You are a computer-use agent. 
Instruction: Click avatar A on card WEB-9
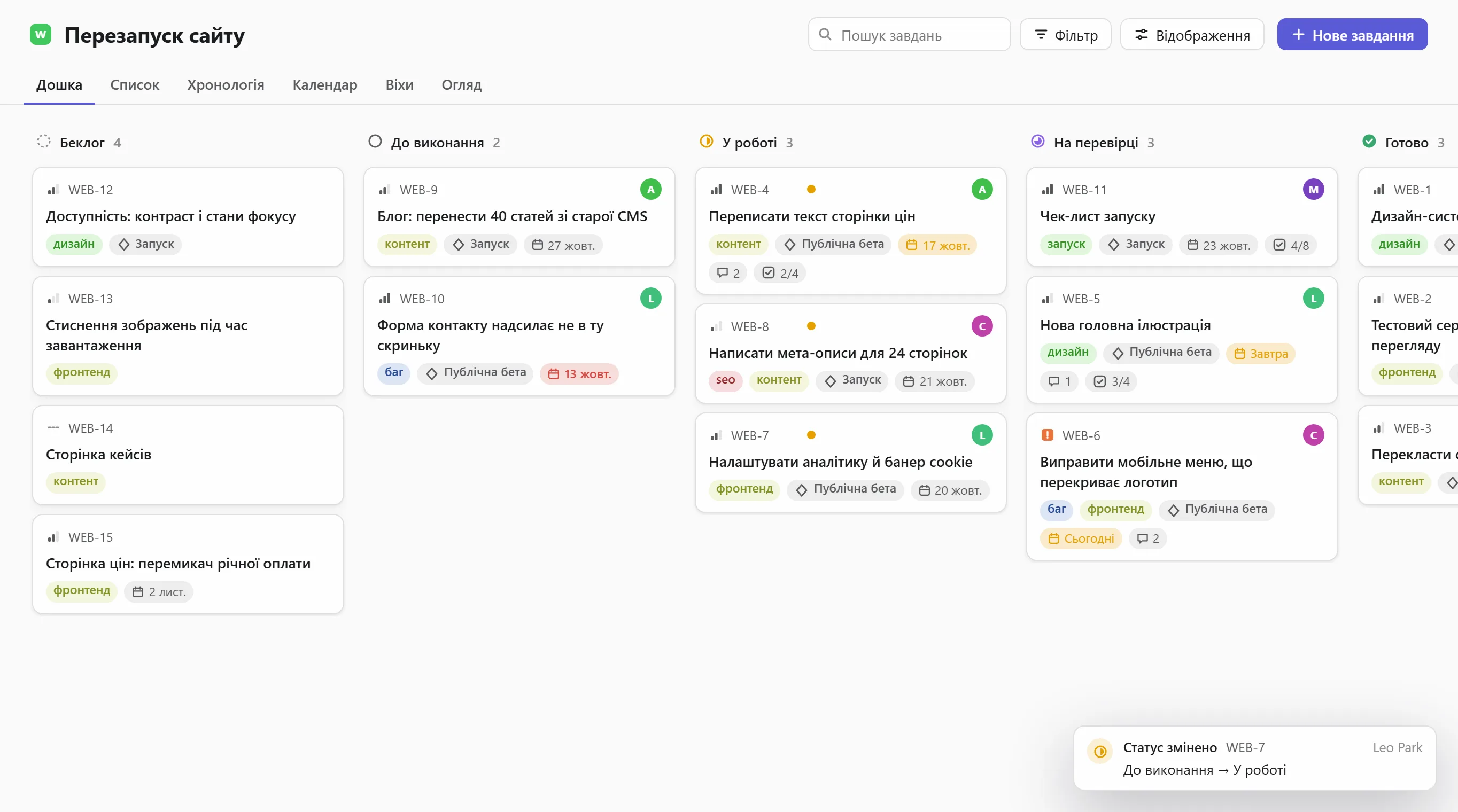[651, 190]
